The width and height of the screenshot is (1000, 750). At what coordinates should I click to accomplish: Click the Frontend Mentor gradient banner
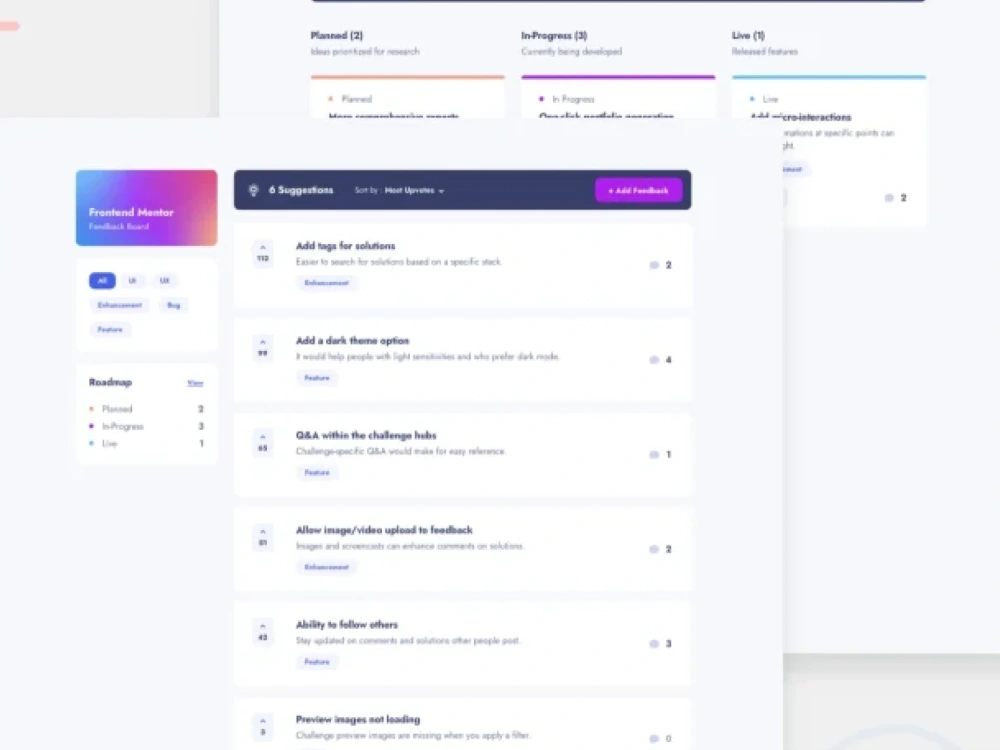tap(146, 208)
